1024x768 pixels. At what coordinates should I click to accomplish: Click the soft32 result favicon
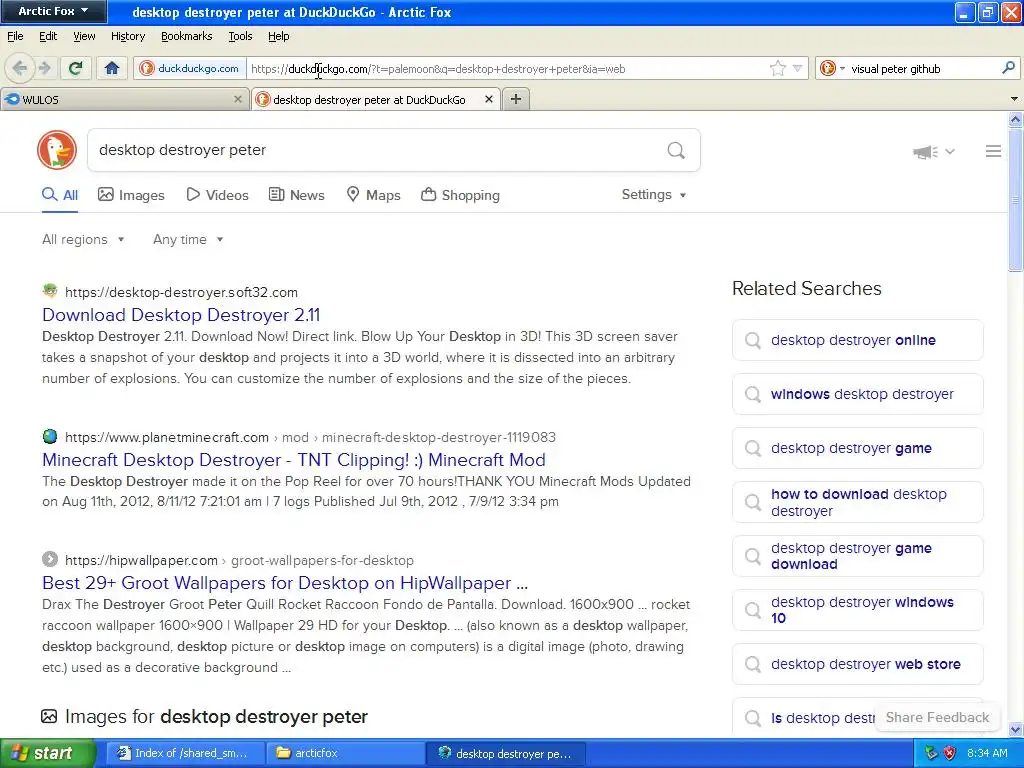[50, 291]
